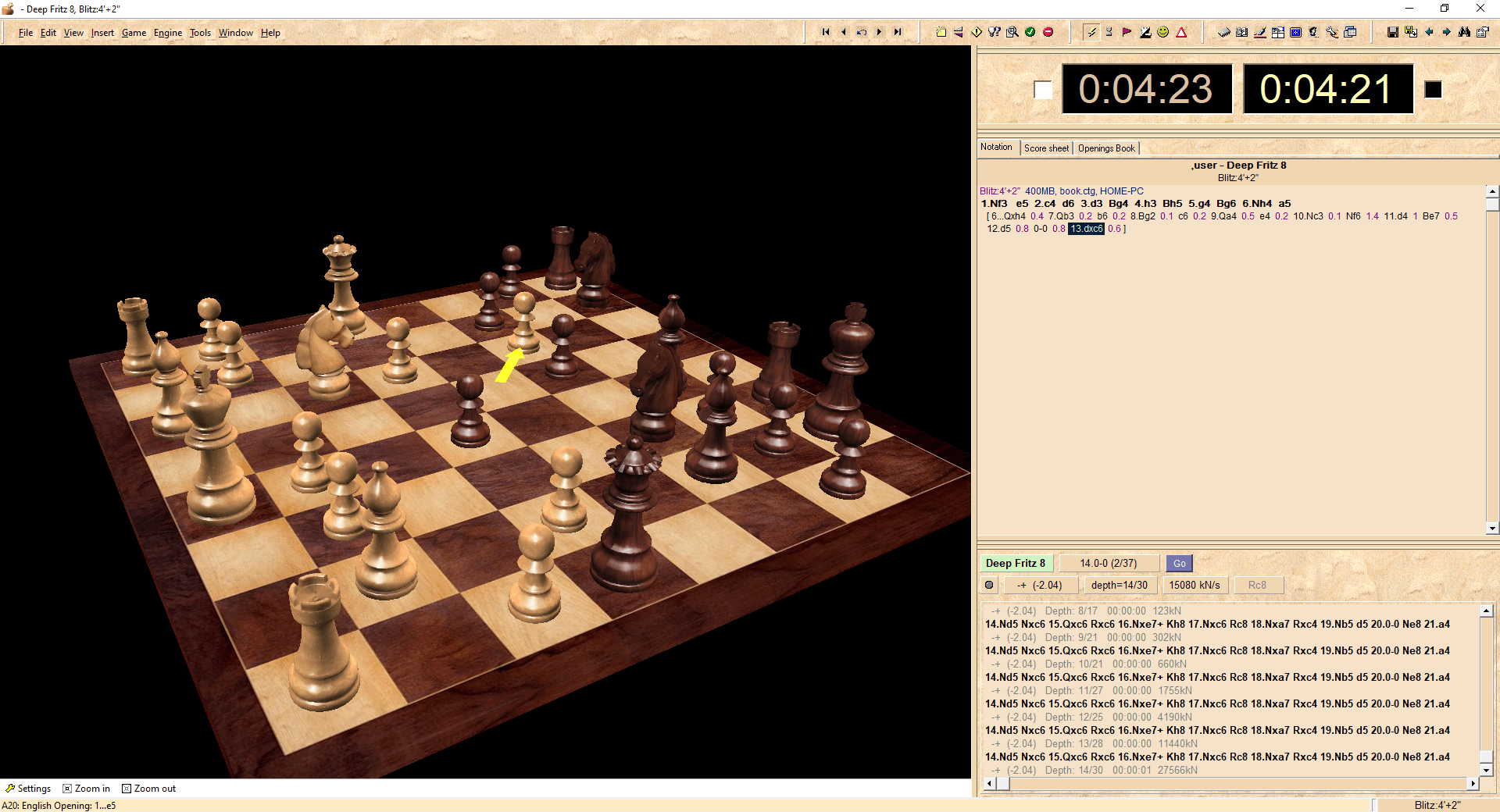
Task: Click the round lock button in engine panel
Action: point(990,585)
